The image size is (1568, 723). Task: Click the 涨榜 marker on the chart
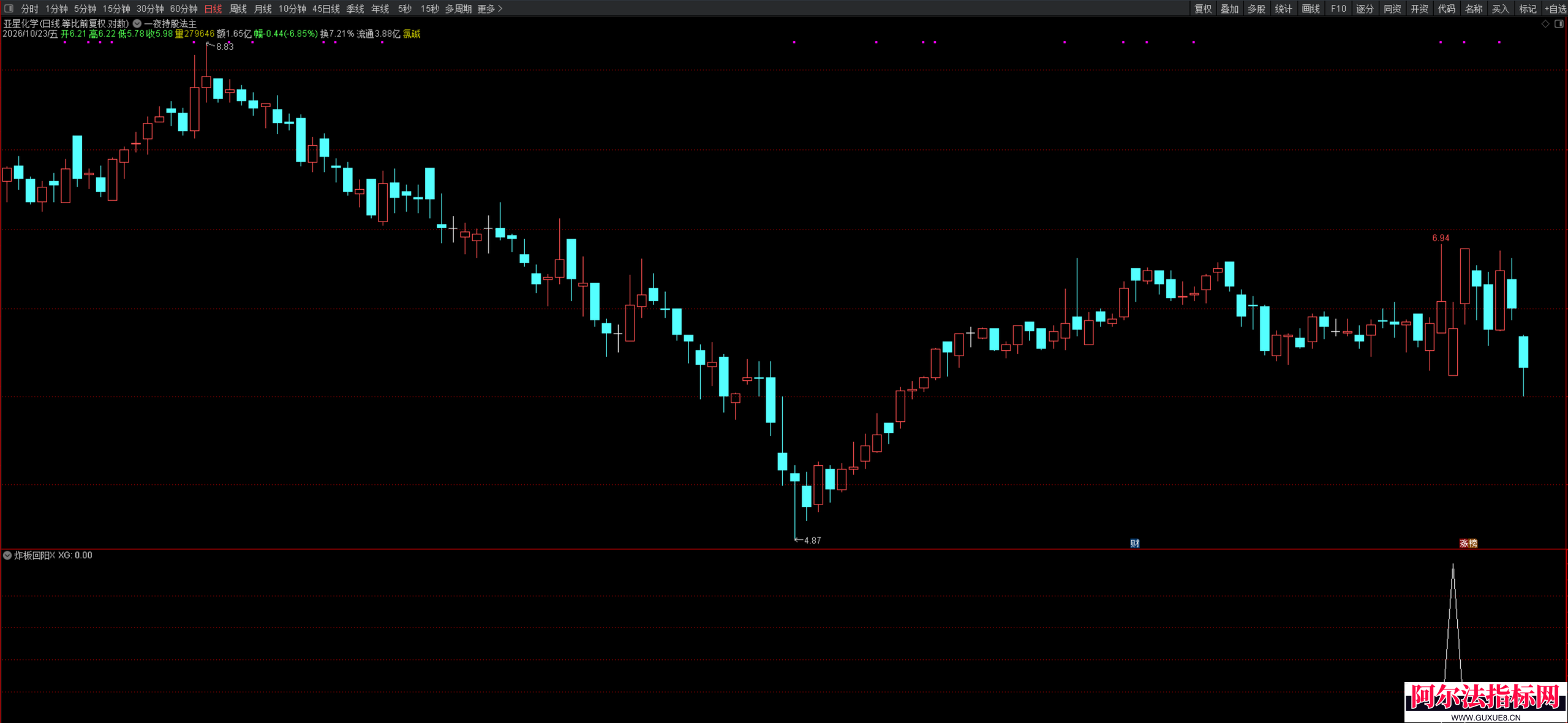[1468, 543]
